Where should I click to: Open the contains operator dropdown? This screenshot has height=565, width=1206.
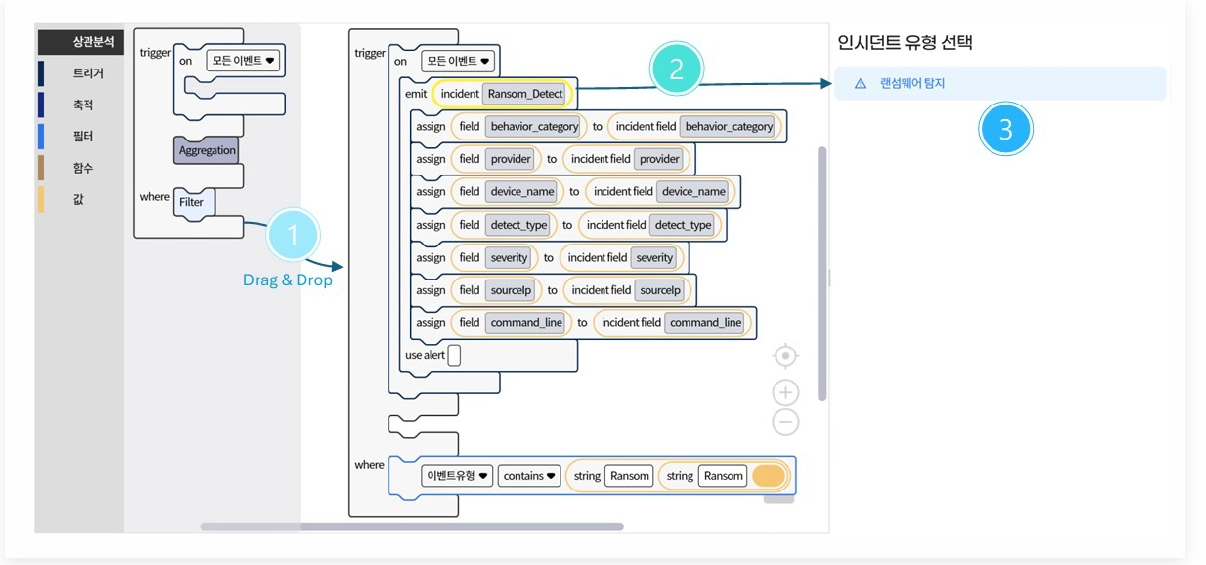click(x=530, y=476)
